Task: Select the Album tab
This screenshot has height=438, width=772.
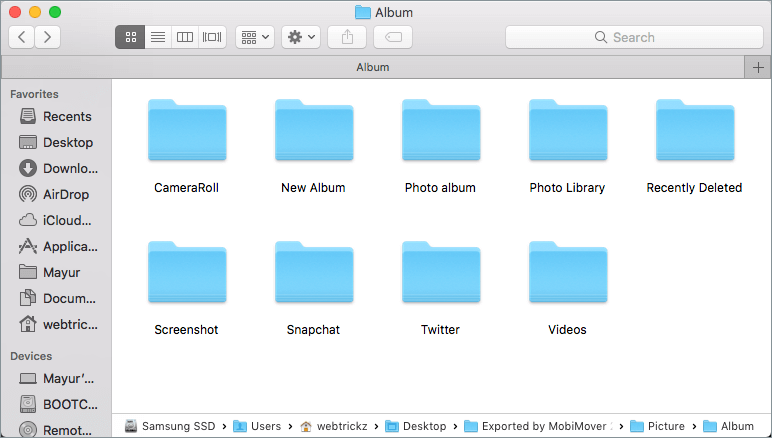Action: (x=373, y=67)
